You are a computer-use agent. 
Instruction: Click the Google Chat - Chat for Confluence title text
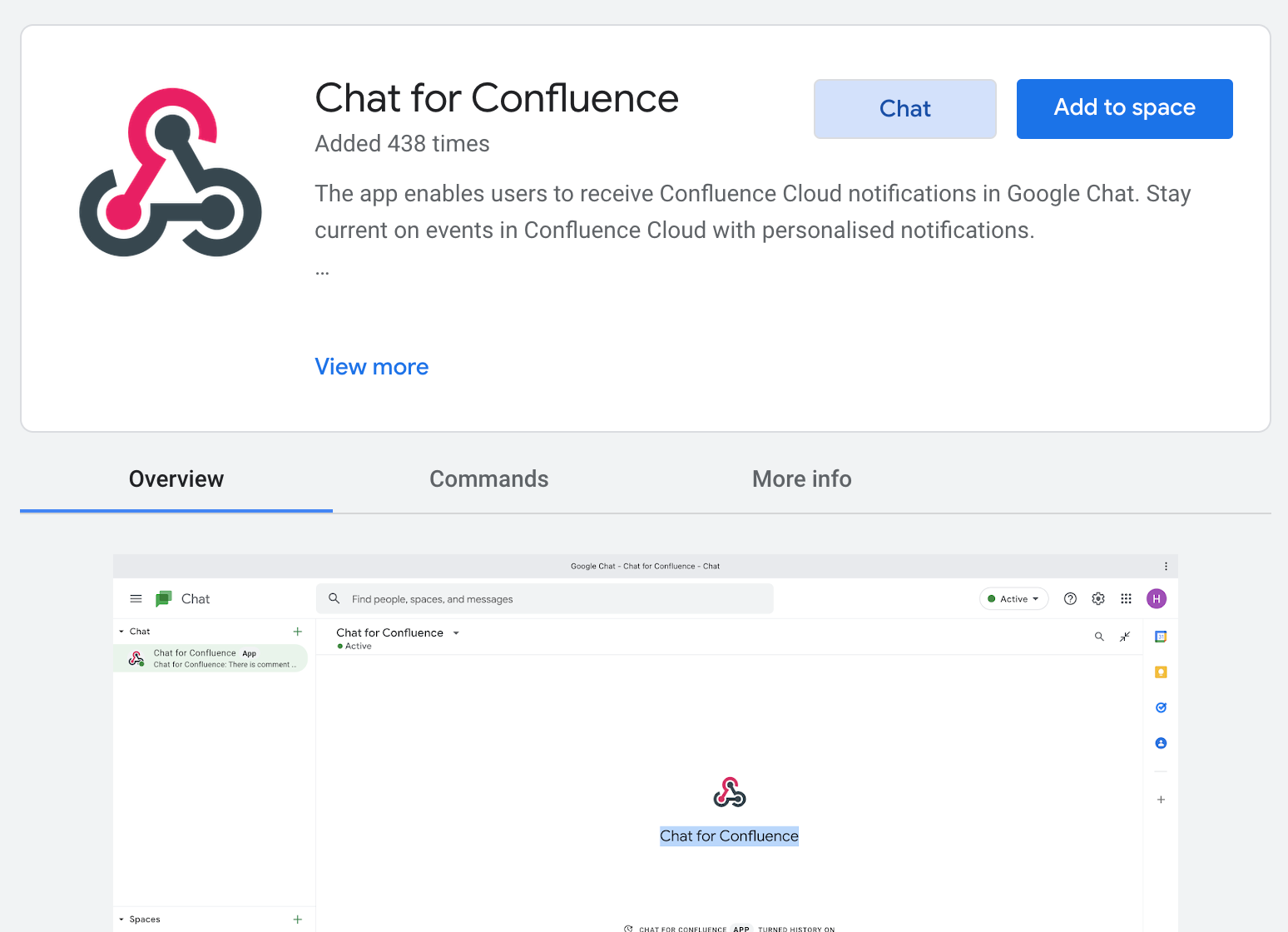coord(645,567)
